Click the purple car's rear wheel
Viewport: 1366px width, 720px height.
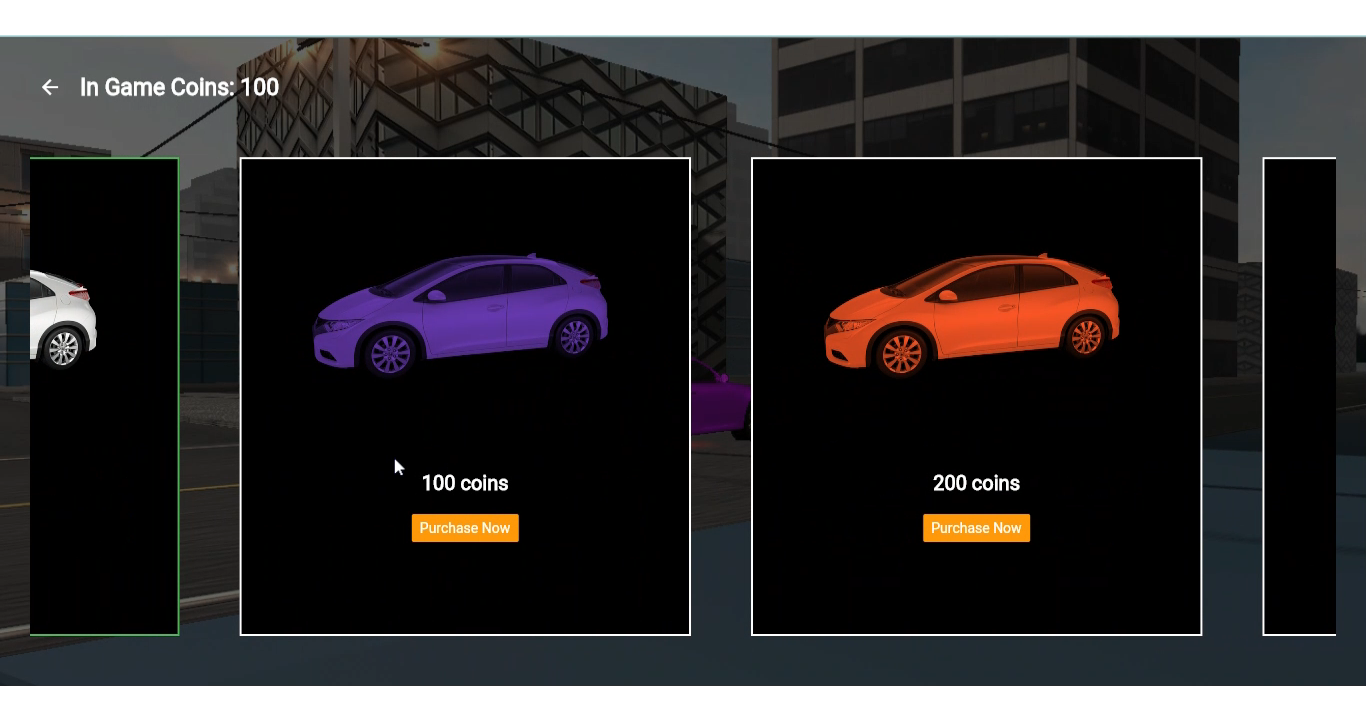(x=574, y=336)
